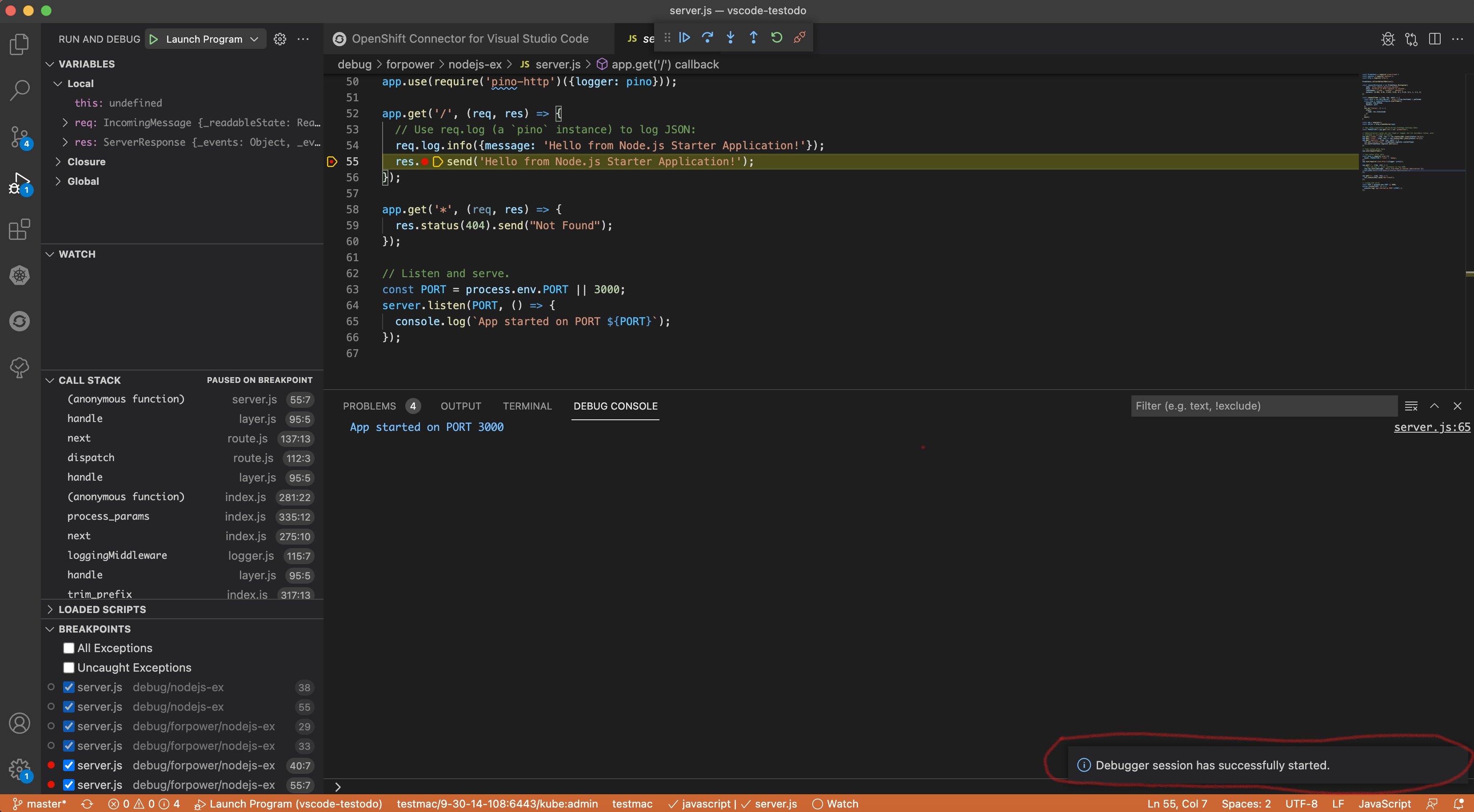Follow the server.js:65 link in console
This screenshot has height=812, width=1474.
[1432, 427]
